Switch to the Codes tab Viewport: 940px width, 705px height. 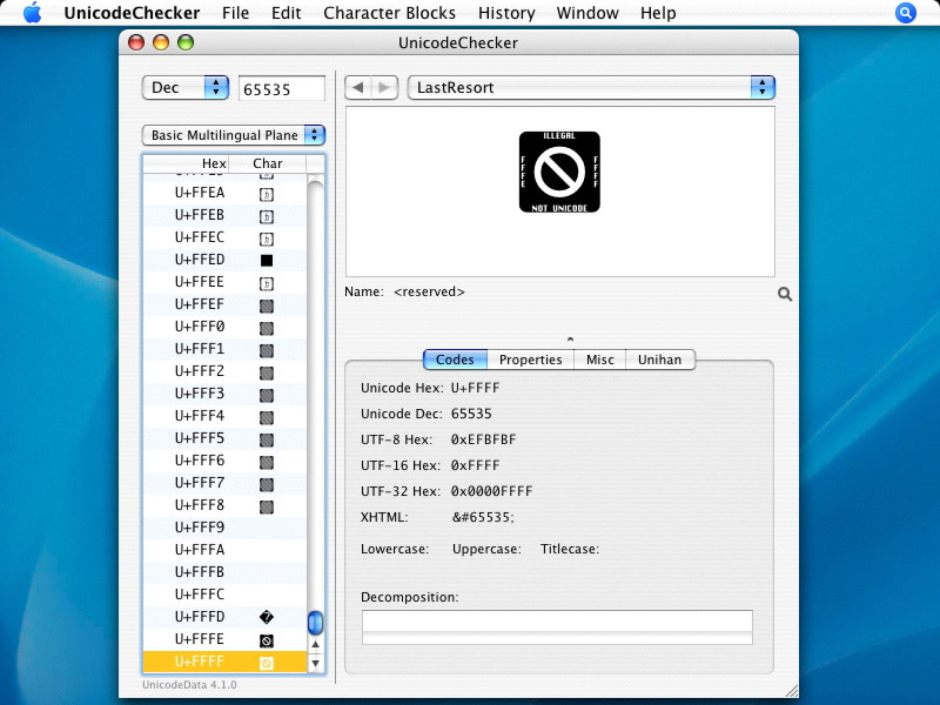(455, 360)
